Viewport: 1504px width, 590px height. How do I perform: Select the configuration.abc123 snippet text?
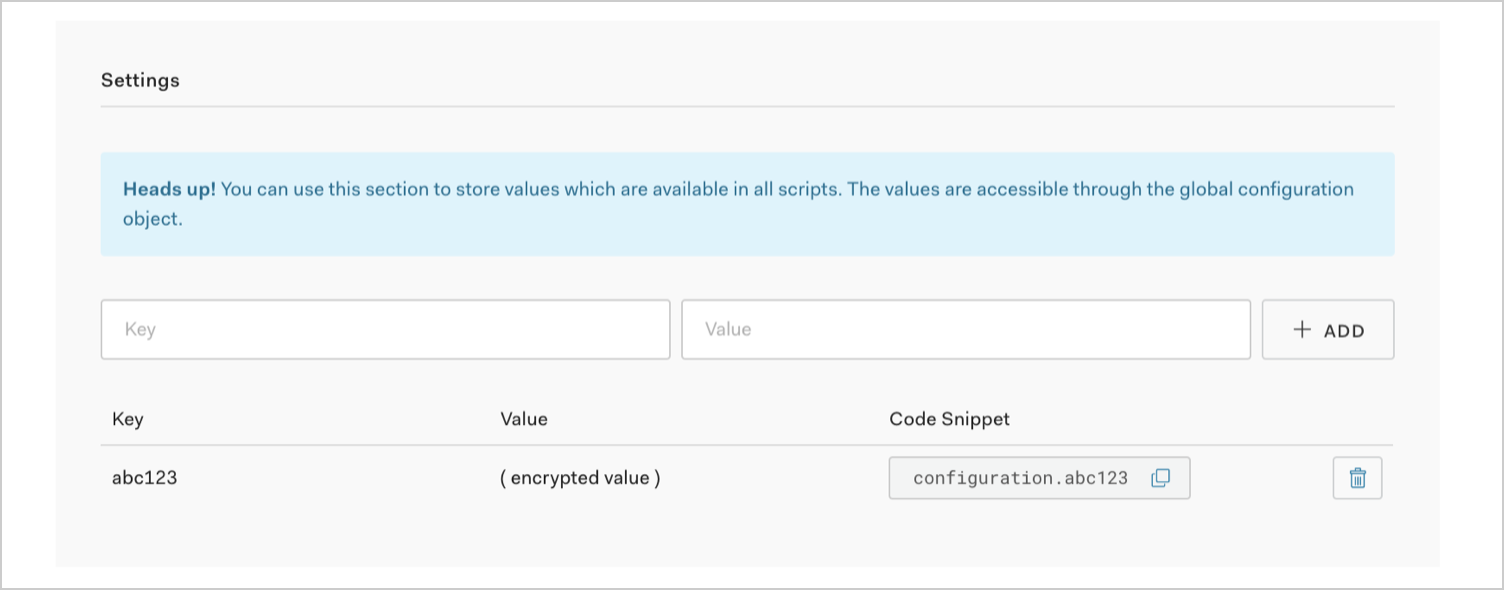pos(1020,478)
